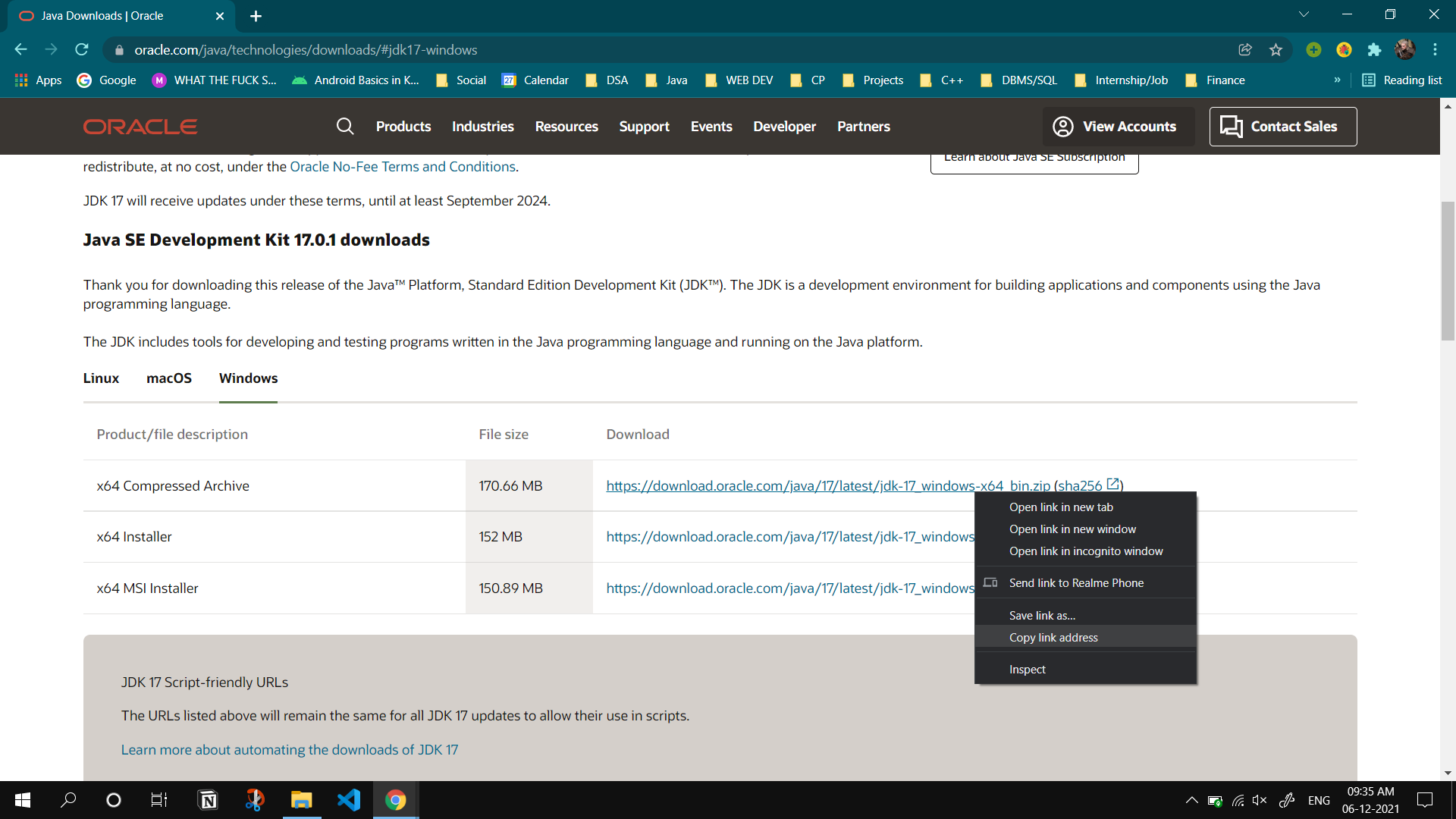Choose Copy link address
The image size is (1456, 819).
[1085, 637]
